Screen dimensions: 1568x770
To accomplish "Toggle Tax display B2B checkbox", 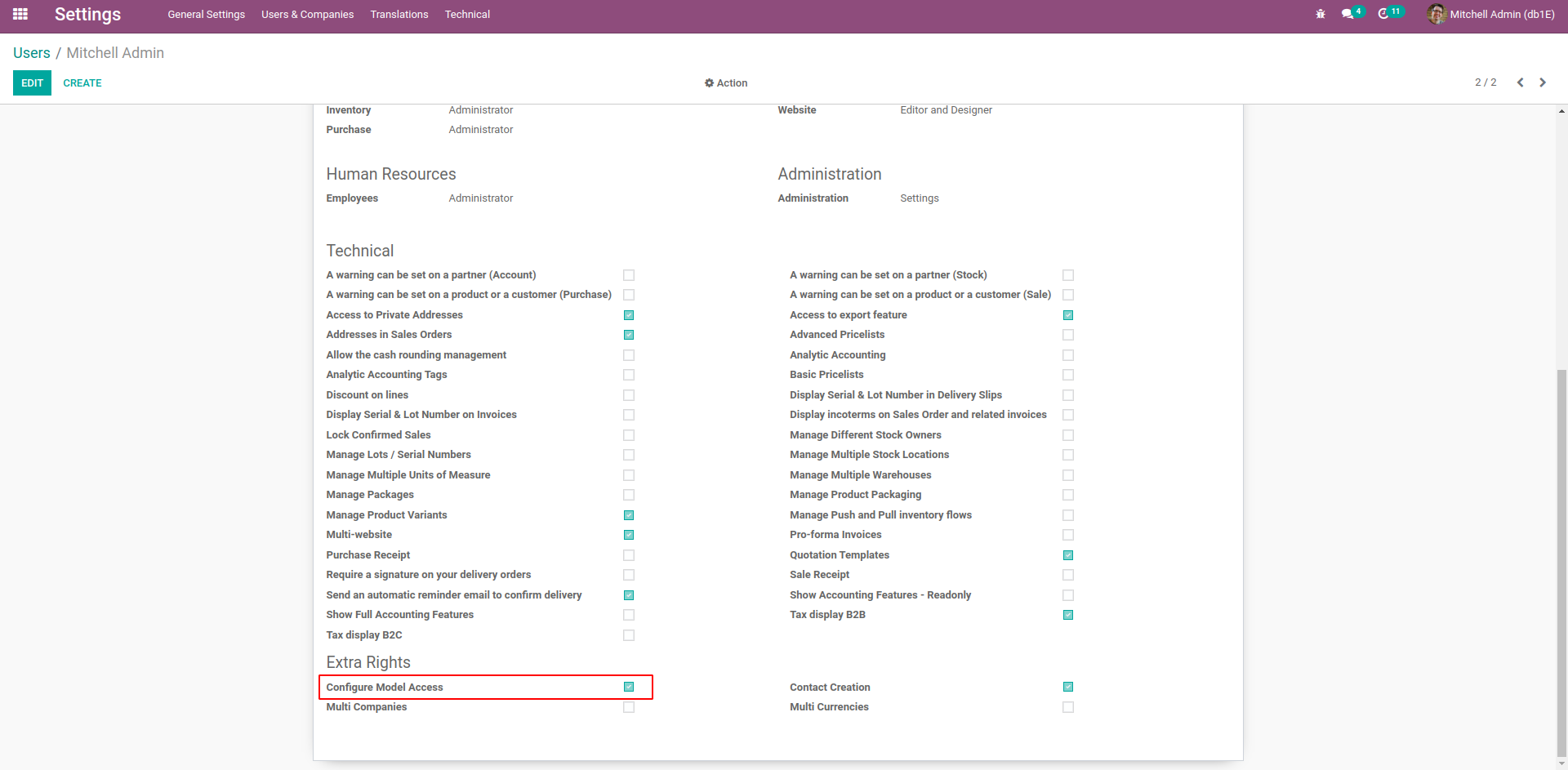I will (x=1068, y=615).
